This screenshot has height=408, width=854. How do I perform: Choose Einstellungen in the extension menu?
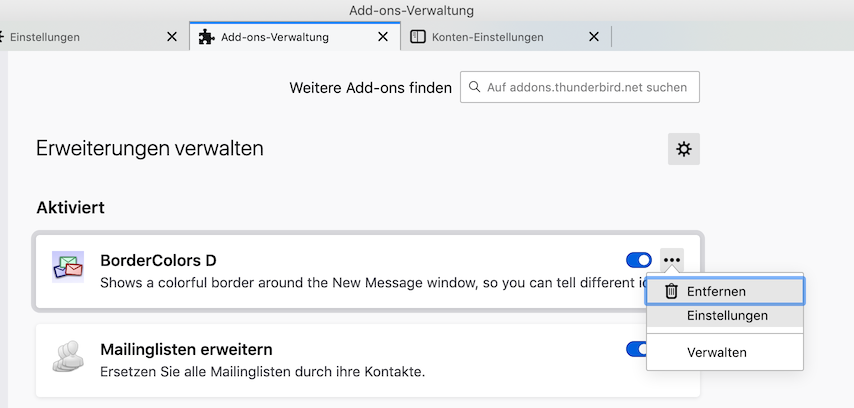[x=727, y=315]
